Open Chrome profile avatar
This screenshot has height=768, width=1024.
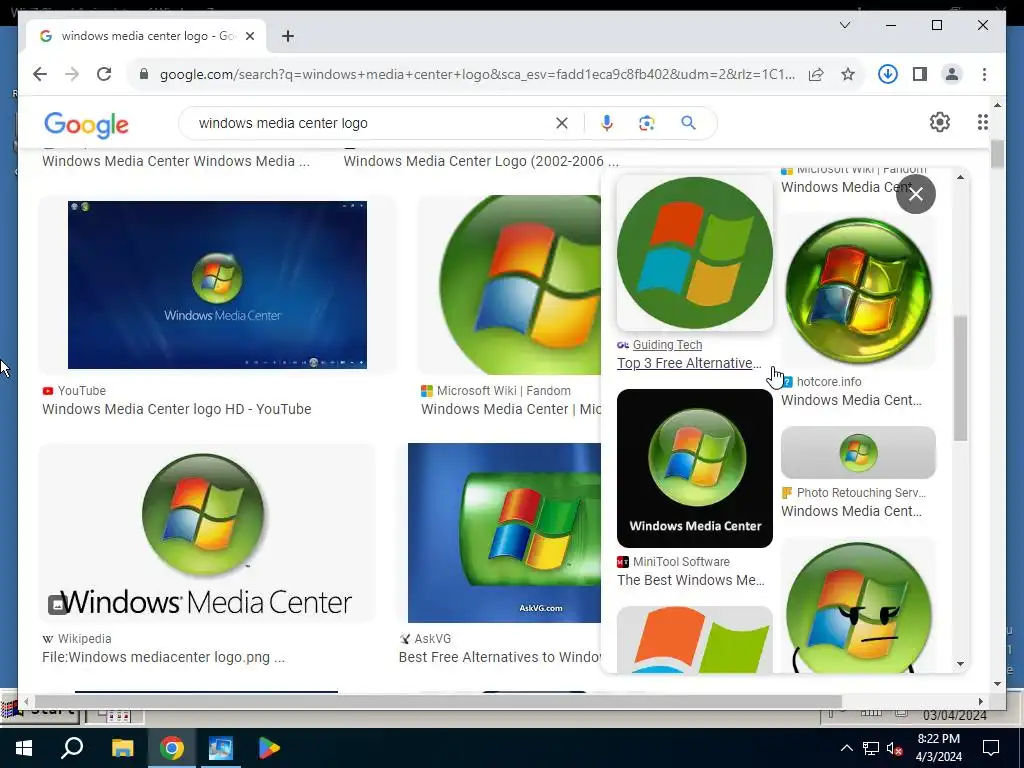pyautogui.click(x=952, y=74)
